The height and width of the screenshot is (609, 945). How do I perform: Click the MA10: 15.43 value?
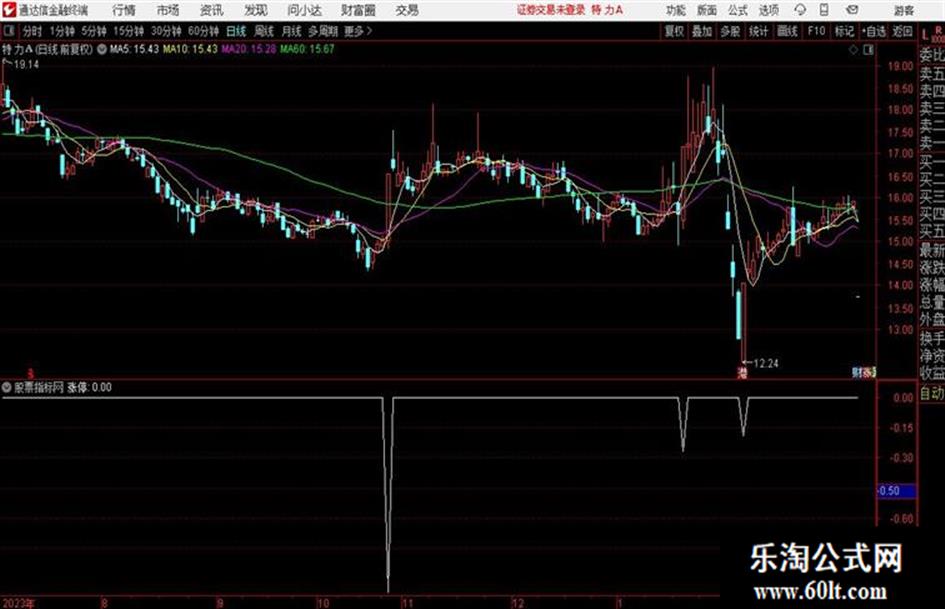190,49
